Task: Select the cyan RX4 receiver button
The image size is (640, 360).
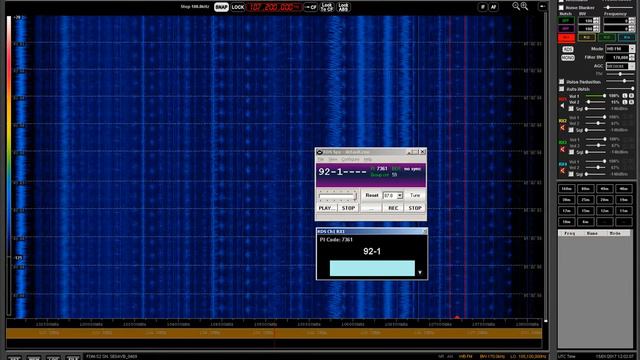Action: pyautogui.click(x=627, y=38)
